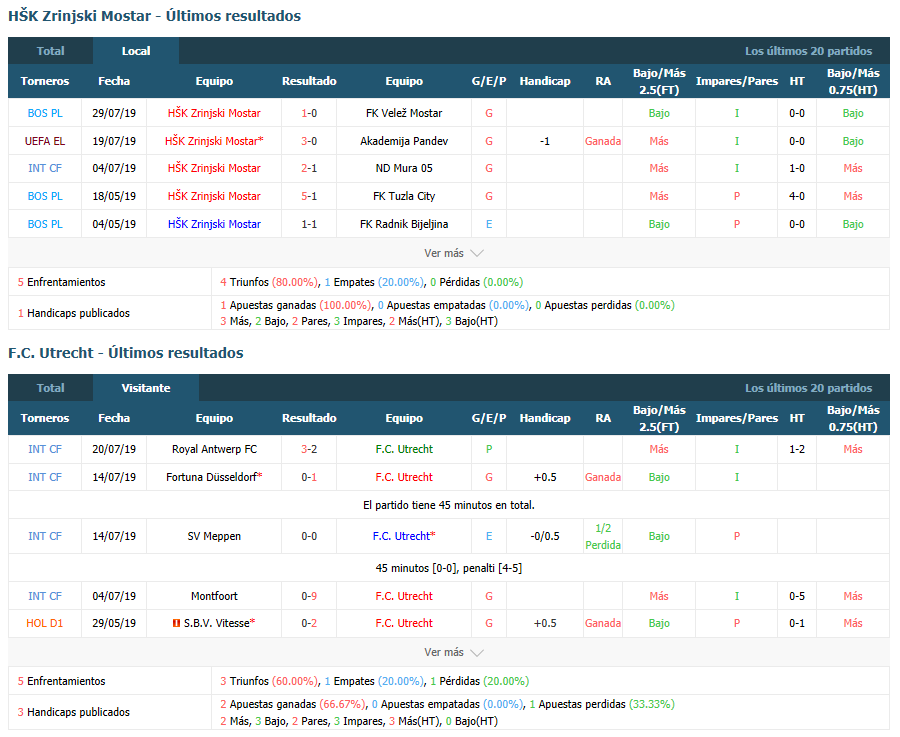The width and height of the screenshot is (900, 737).
Task: Switch to Total tab in Utrecht table
Action: tap(51, 387)
